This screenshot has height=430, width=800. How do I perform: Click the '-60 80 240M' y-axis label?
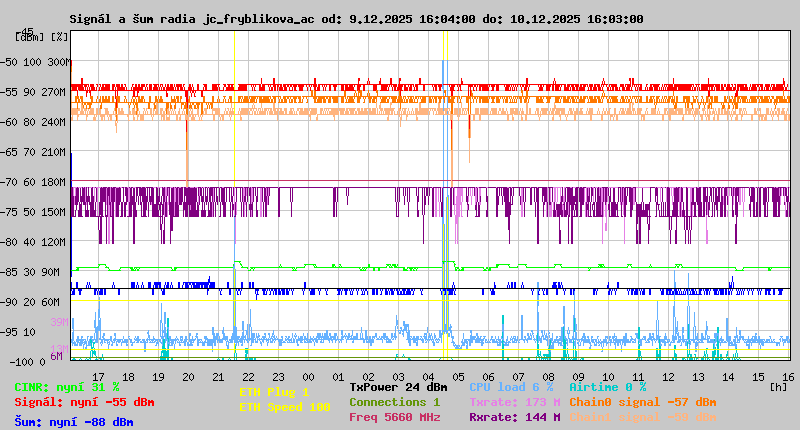[x=33, y=122]
